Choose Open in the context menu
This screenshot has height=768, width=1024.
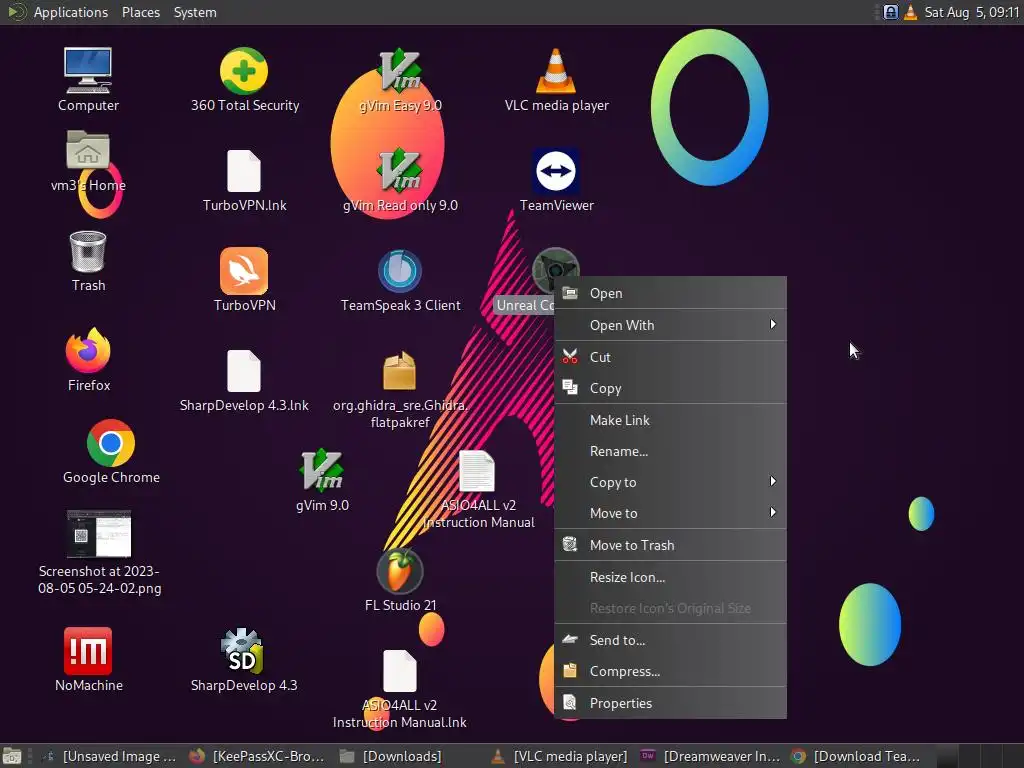[x=670, y=293]
